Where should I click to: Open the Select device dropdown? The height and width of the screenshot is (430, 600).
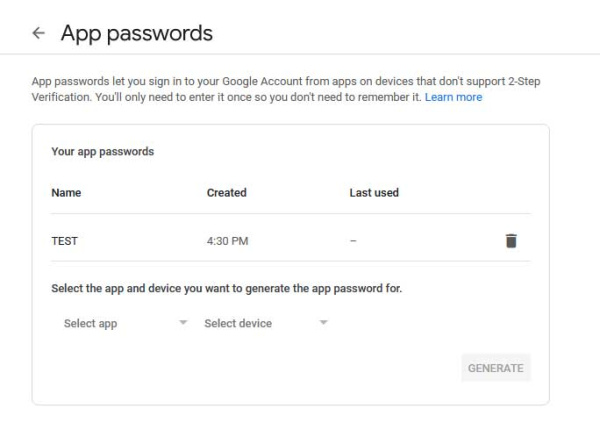tap(266, 323)
